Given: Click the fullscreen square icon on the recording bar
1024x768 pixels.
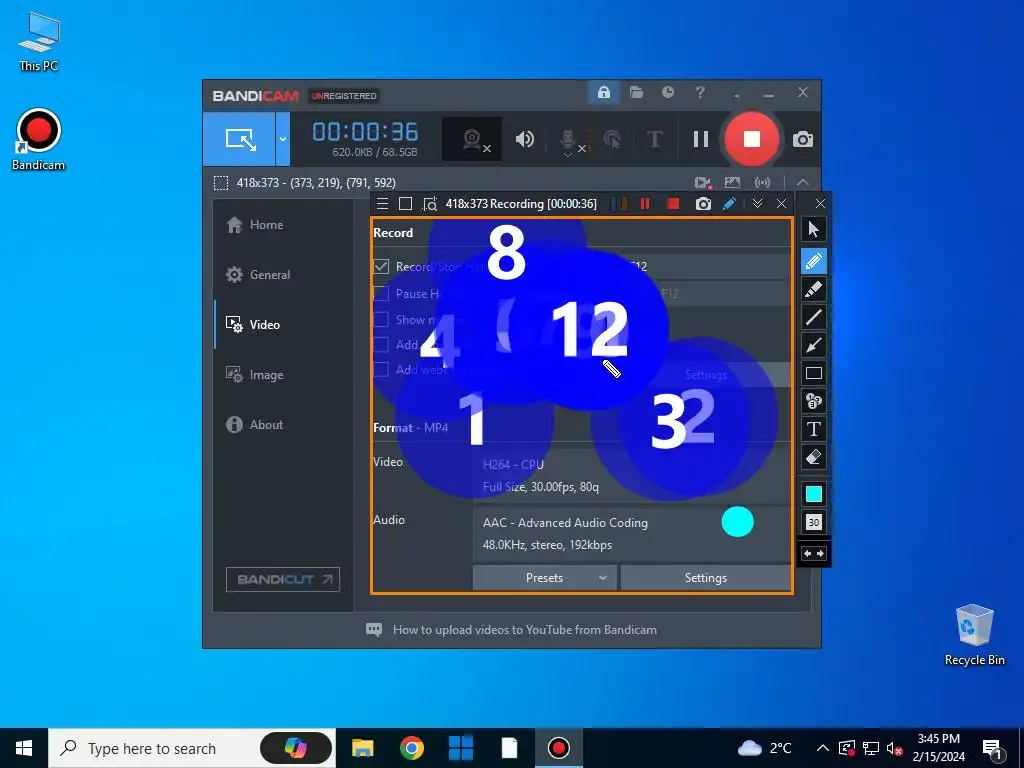Looking at the screenshot, I should (406, 204).
